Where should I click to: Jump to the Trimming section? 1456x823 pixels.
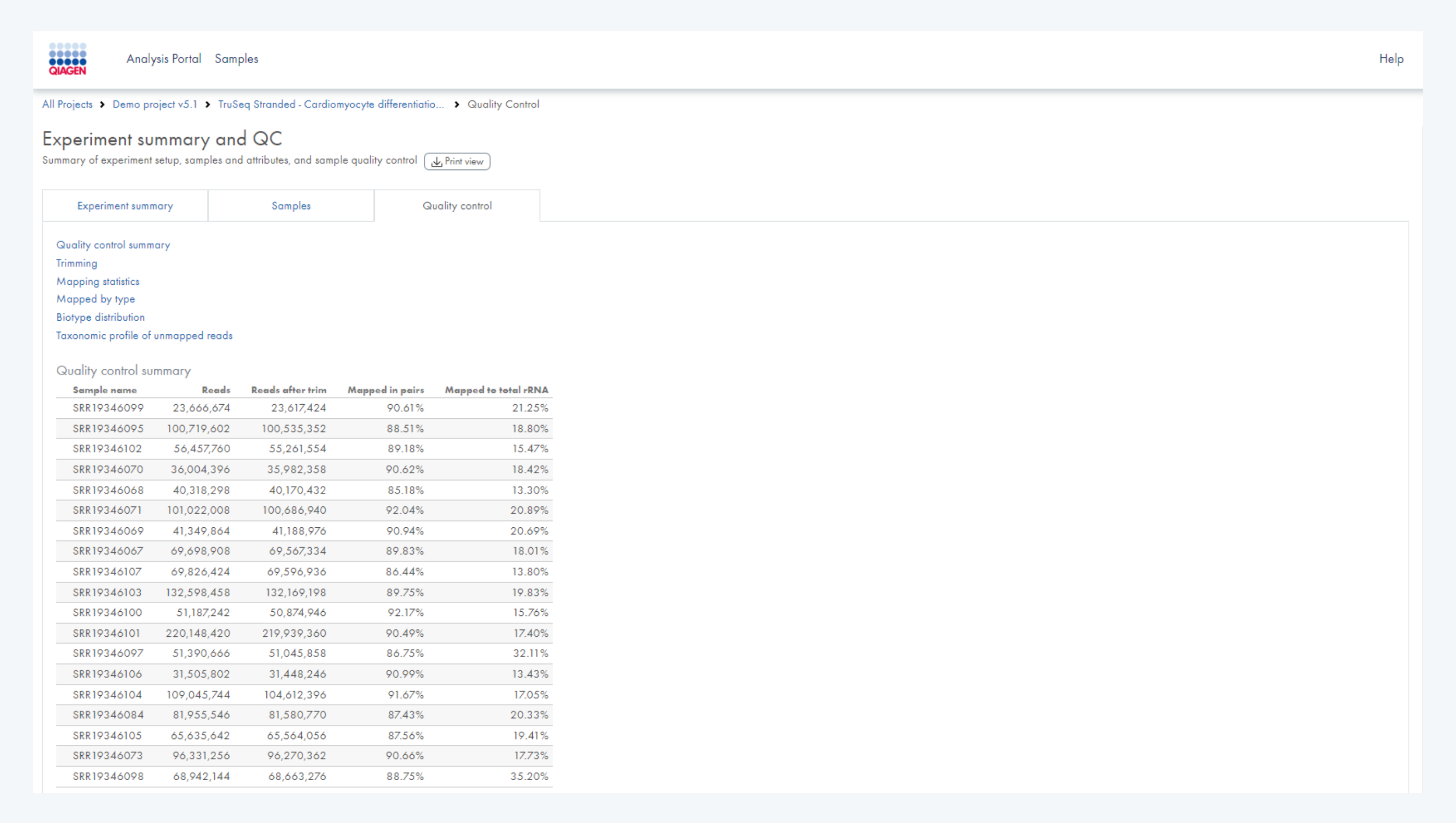(76, 263)
